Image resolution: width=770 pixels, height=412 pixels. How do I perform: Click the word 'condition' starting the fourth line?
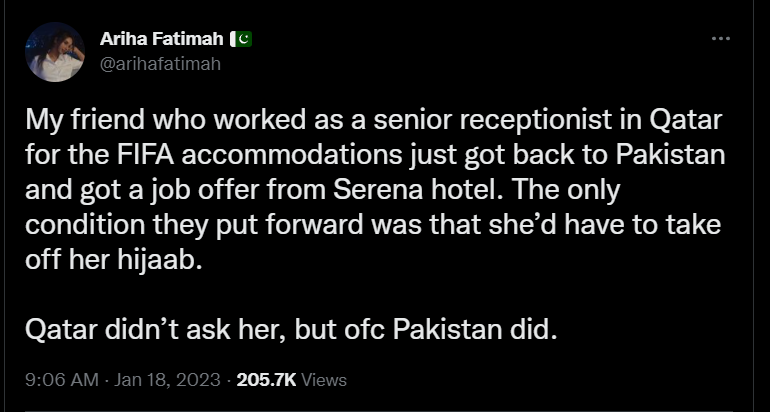(85, 226)
